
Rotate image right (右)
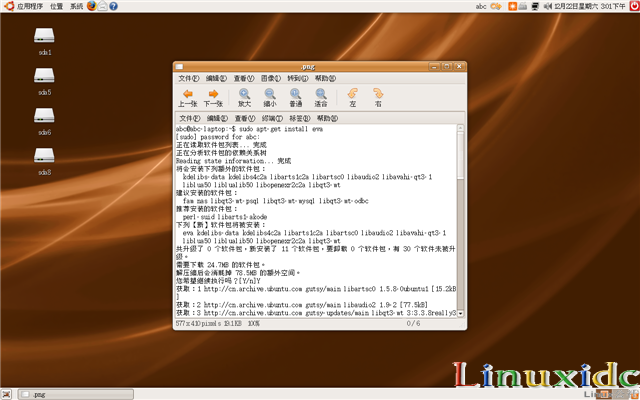[x=378, y=98]
